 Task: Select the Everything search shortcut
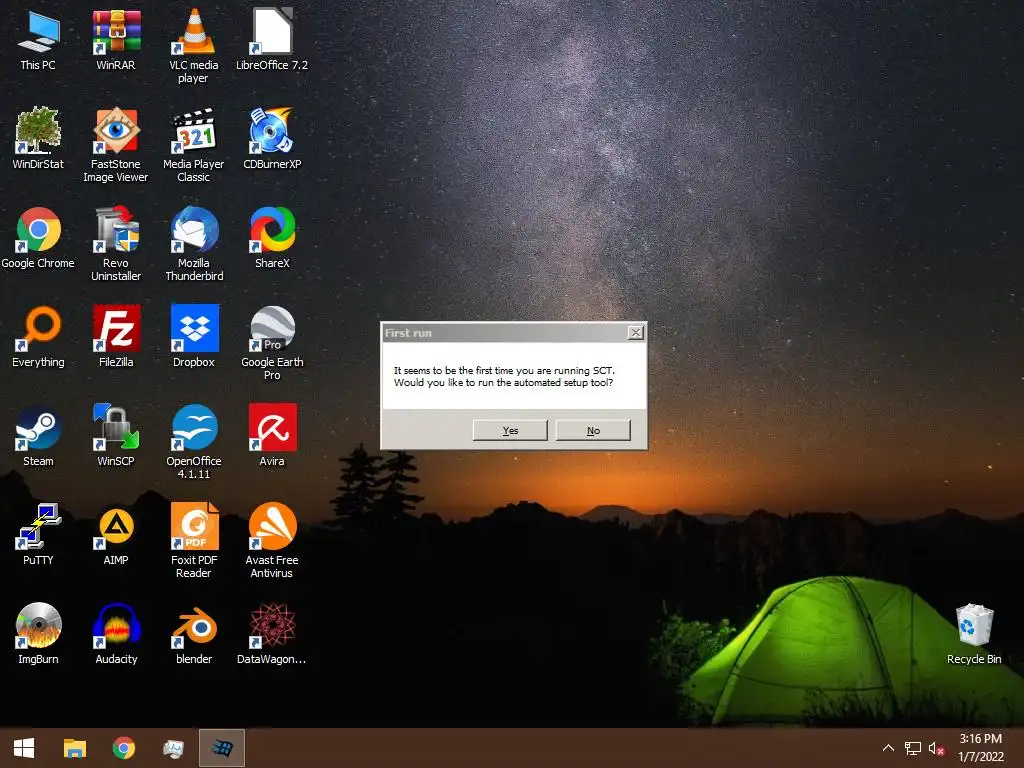38,337
